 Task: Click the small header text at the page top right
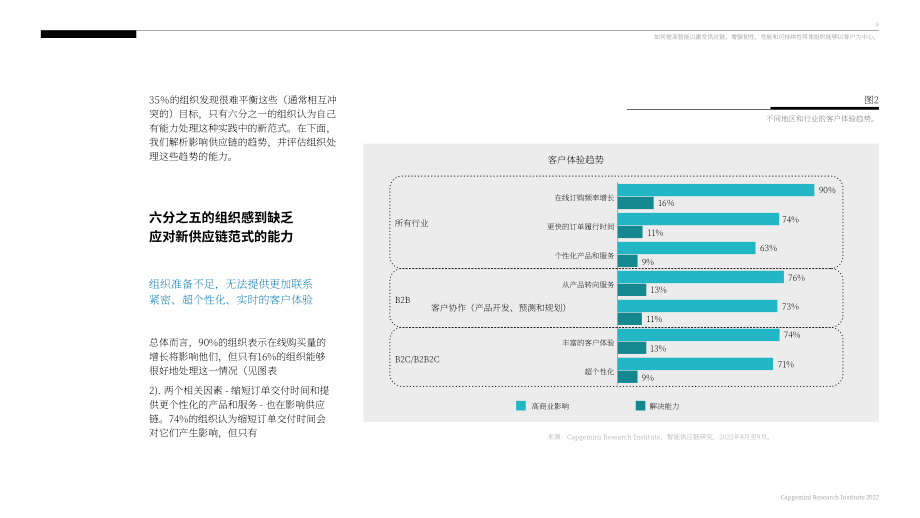[766, 37]
